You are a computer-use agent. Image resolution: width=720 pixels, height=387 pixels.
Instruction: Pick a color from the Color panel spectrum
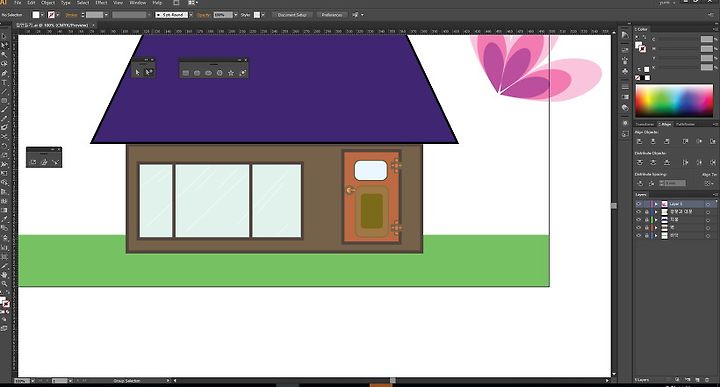[674, 101]
